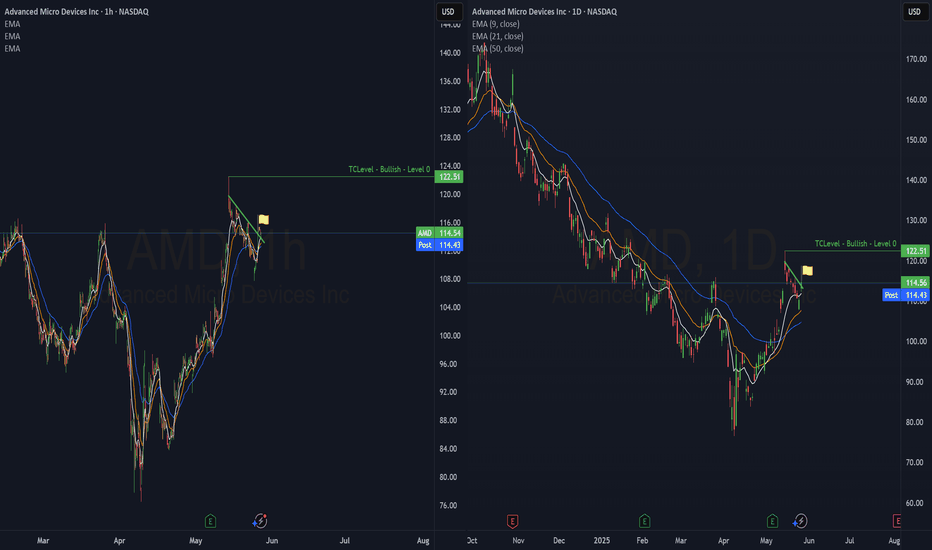Click 140.00 on the 1h price scale
The height and width of the screenshot is (550, 932).
pyautogui.click(x=450, y=53)
